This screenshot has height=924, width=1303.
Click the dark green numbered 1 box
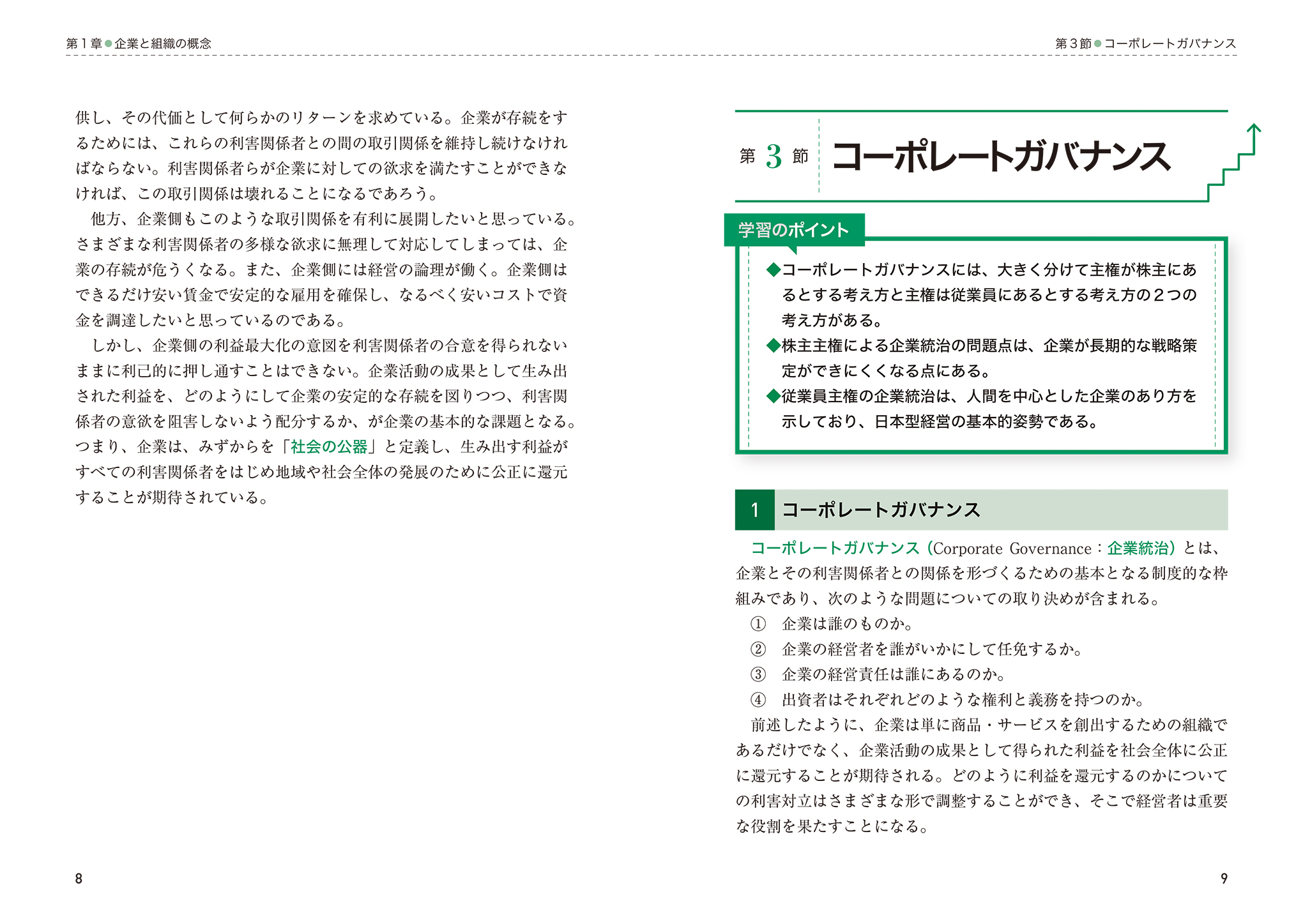[754, 510]
